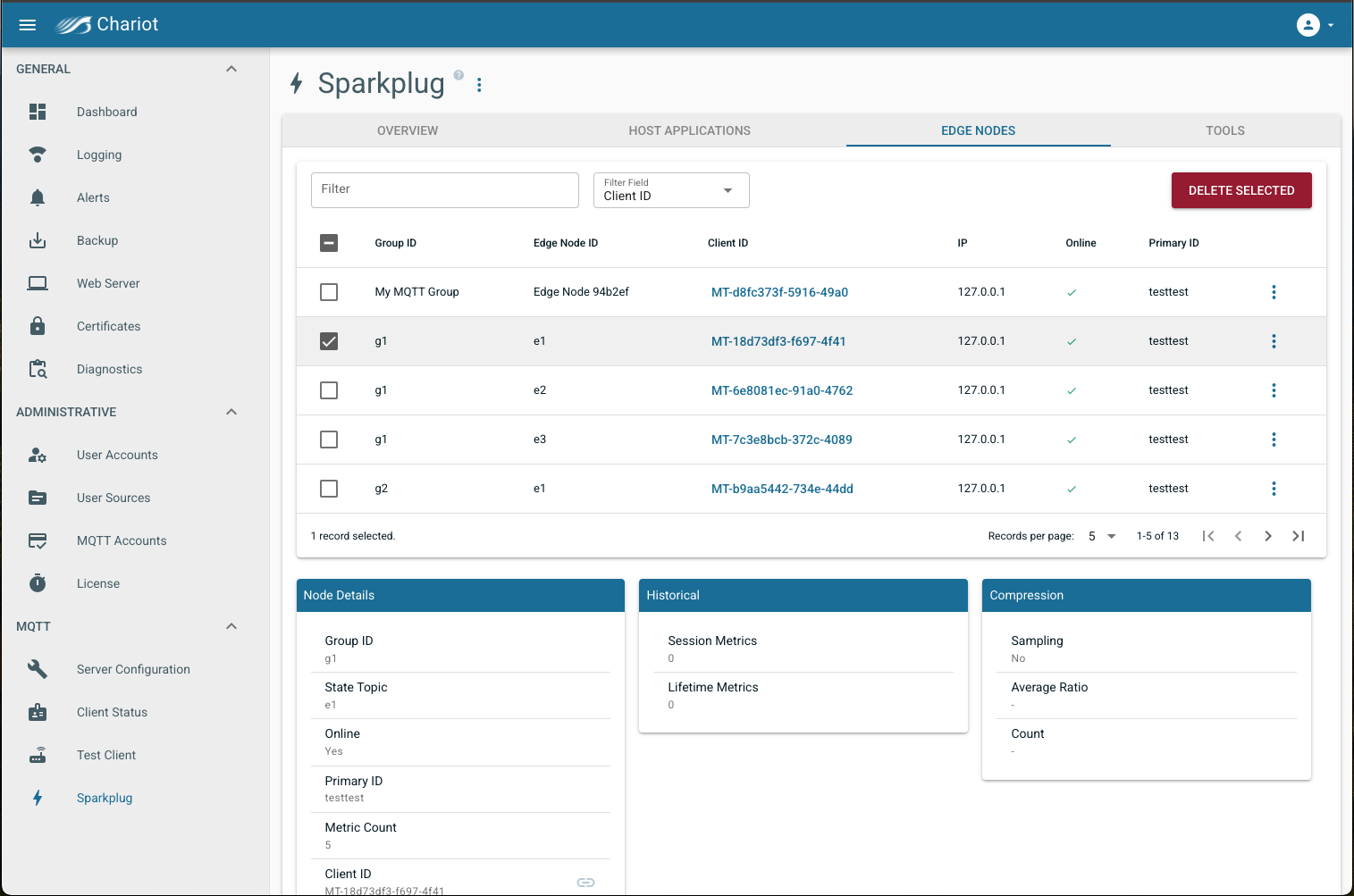Open client link MT-7c3e8bcb-372c-4089
Image resolution: width=1354 pixels, height=896 pixels.
[x=781, y=440]
